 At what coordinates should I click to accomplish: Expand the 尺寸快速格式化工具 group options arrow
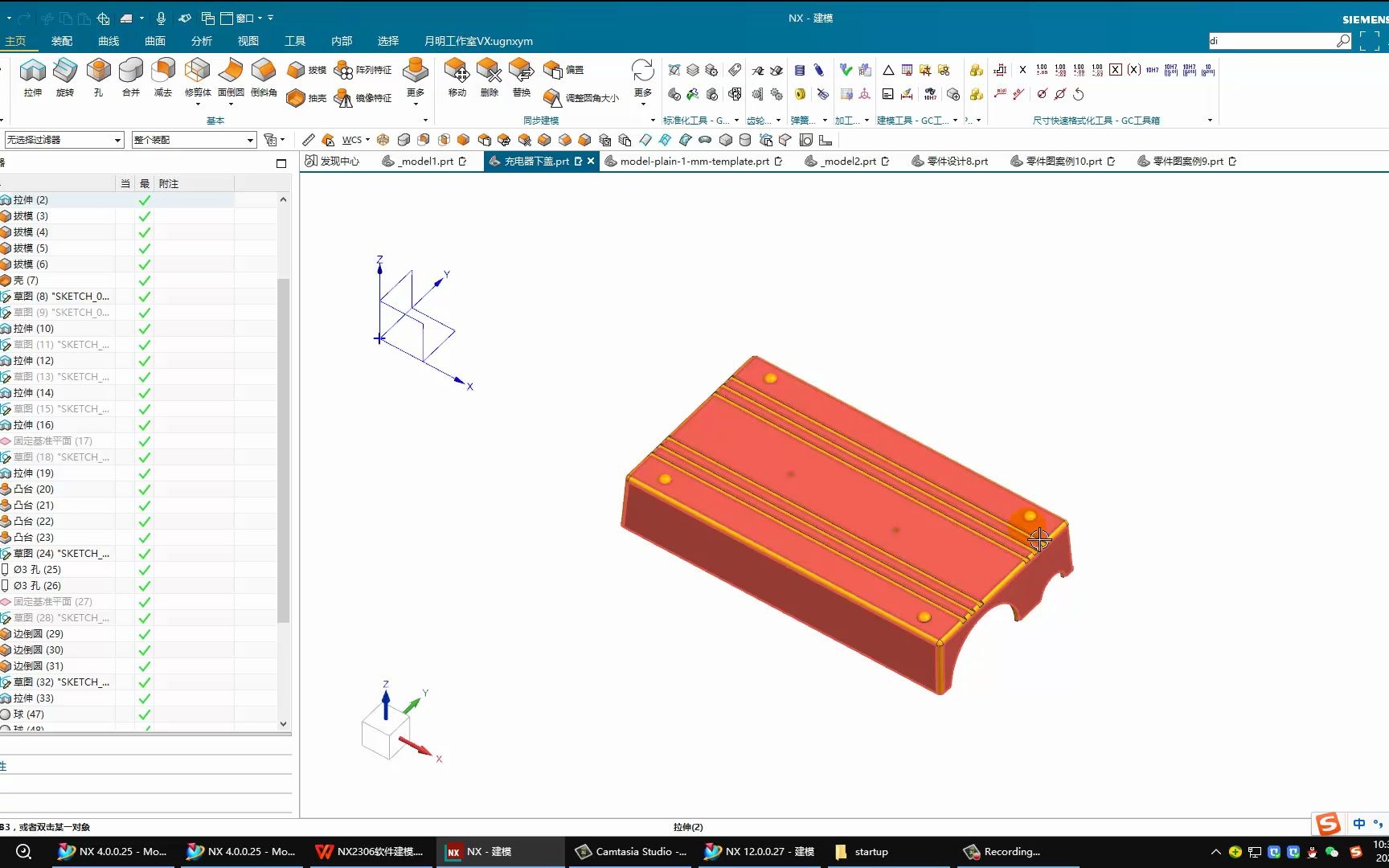1210,121
